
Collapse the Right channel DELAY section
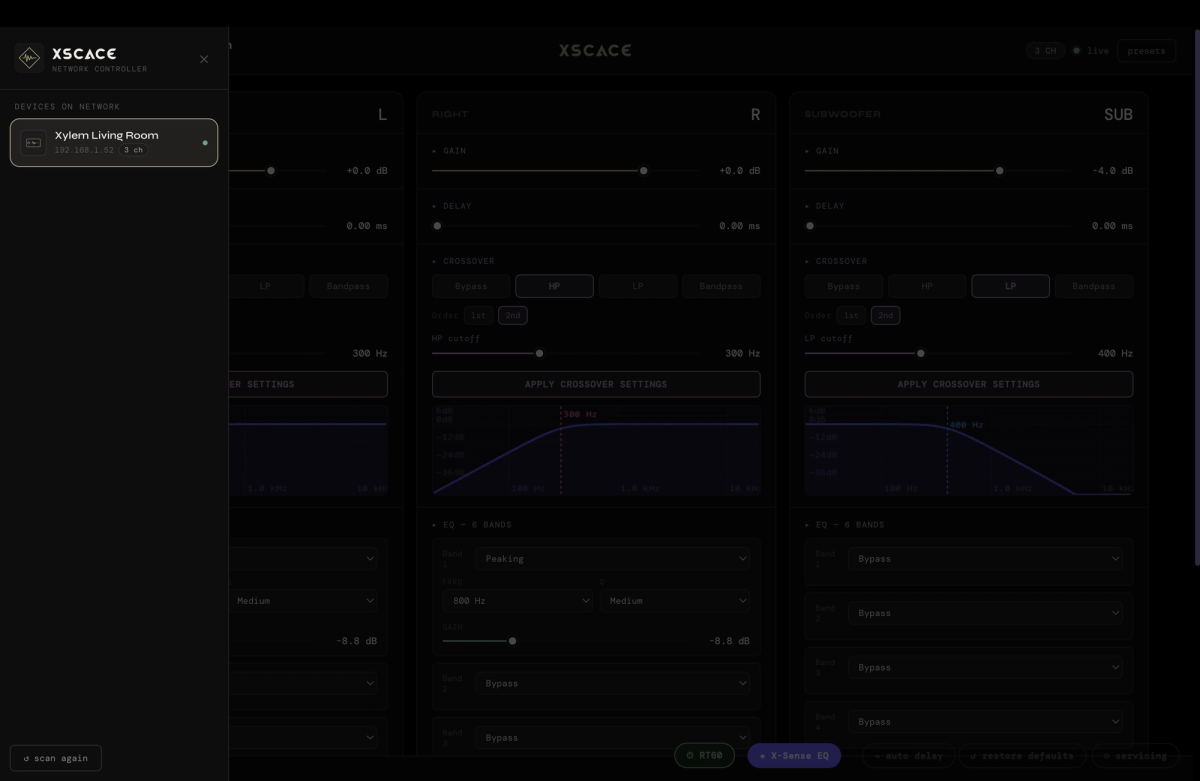452,206
